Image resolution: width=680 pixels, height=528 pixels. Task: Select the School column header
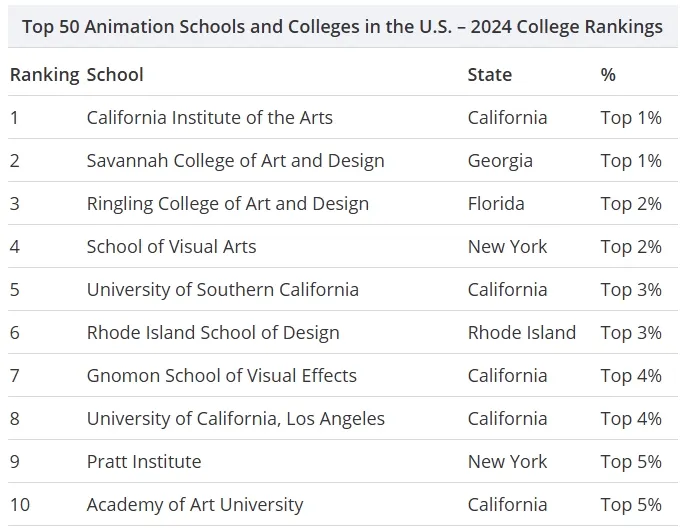tap(115, 75)
